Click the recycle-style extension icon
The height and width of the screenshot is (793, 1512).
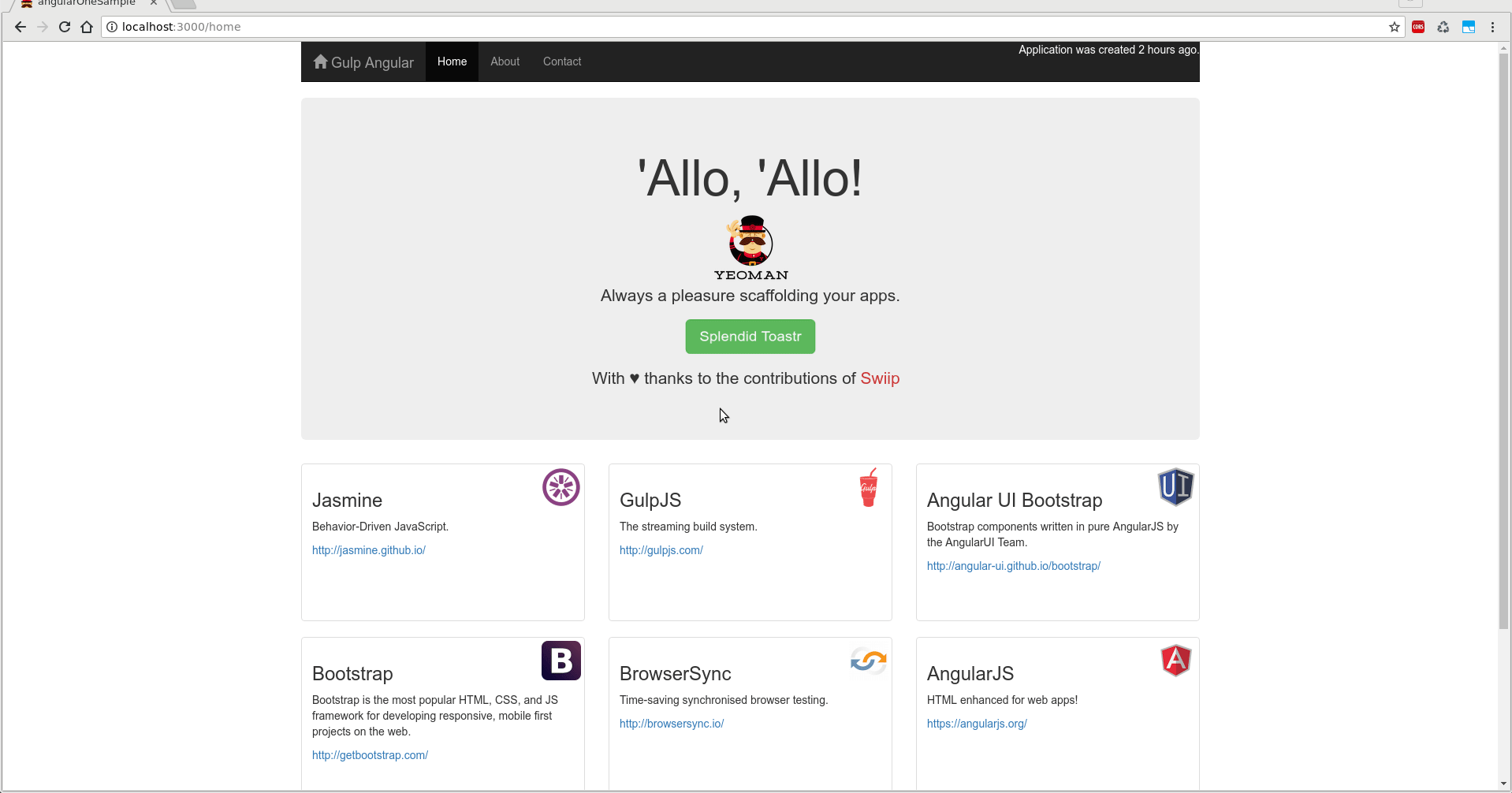(1443, 27)
